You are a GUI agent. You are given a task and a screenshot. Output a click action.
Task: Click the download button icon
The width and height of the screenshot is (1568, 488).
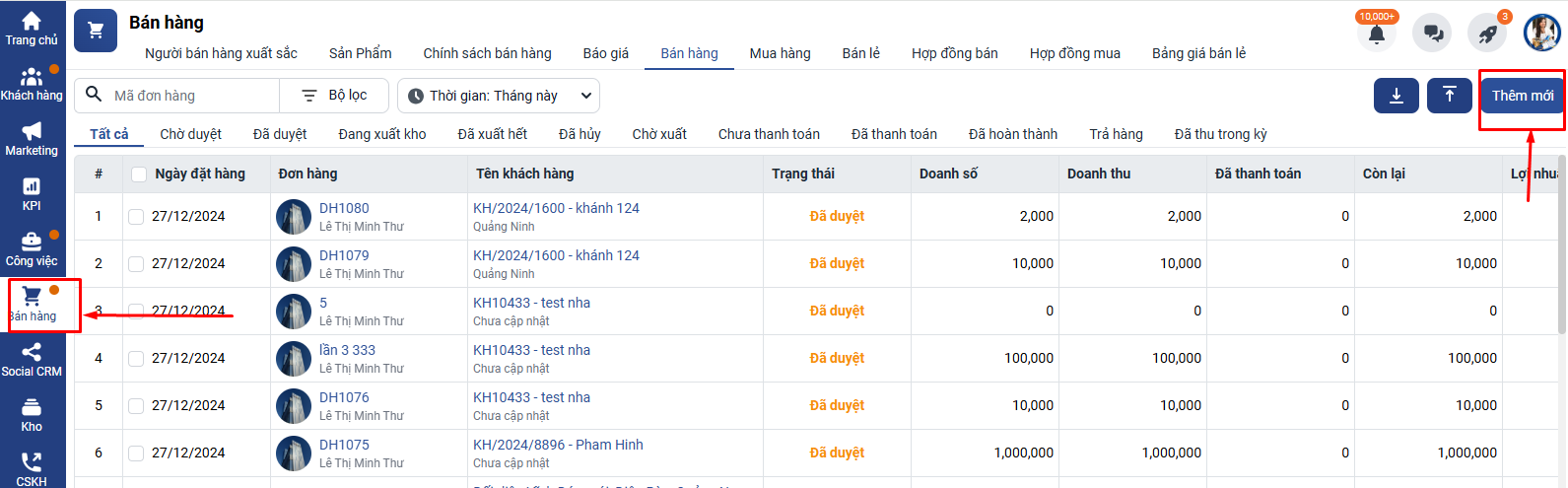(x=1397, y=96)
